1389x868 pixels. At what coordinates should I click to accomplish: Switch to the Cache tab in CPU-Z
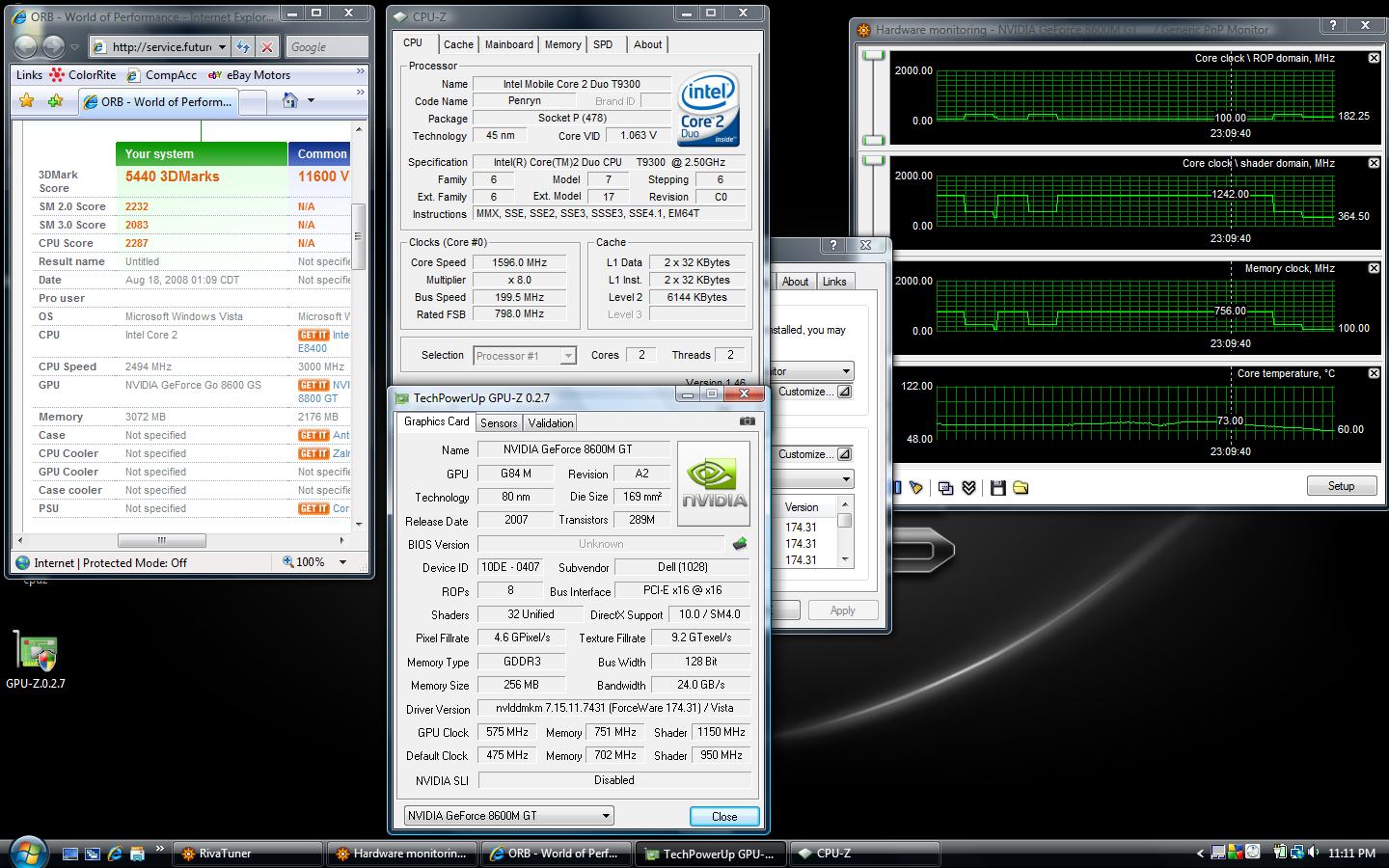click(x=458, y=44)
